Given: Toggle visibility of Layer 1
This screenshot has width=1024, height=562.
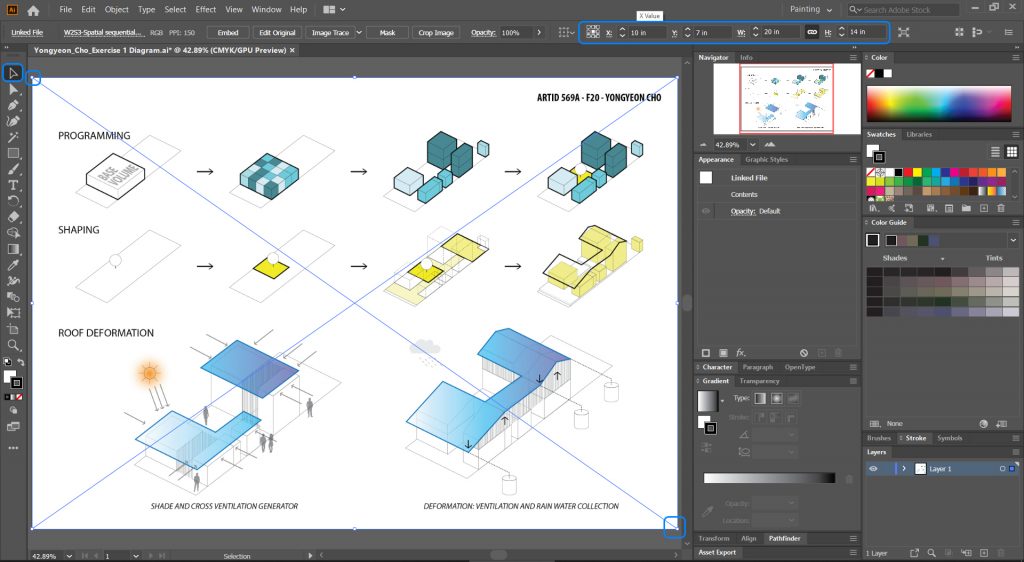Looking at the screenshot, I should [x=873, y=468].
